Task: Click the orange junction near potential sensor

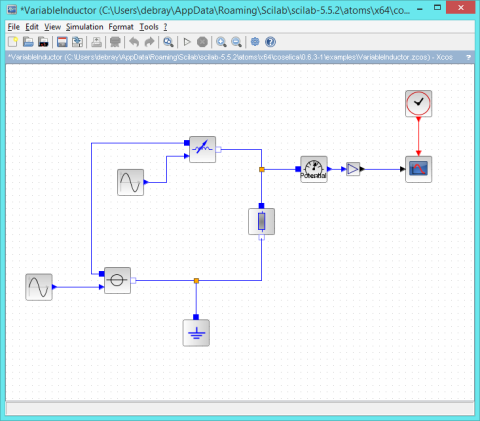Action: [262, 169]
